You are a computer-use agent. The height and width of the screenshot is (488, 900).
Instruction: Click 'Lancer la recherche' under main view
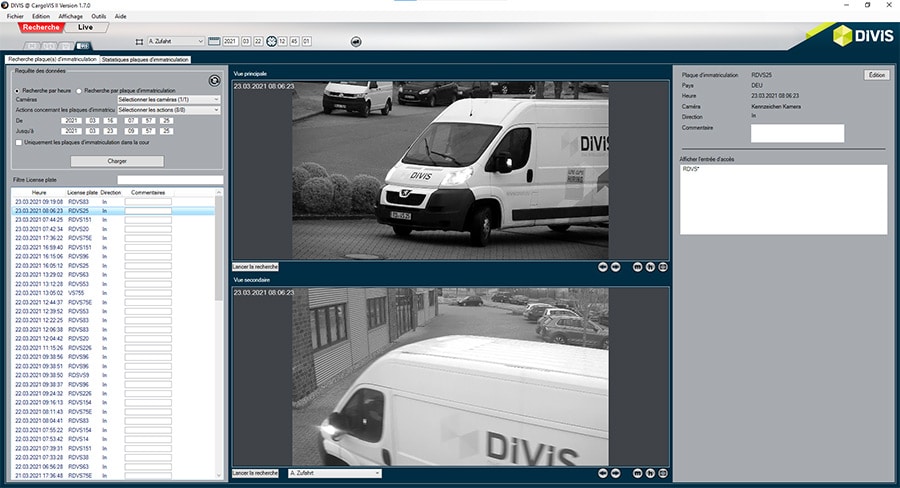[255, 267]
